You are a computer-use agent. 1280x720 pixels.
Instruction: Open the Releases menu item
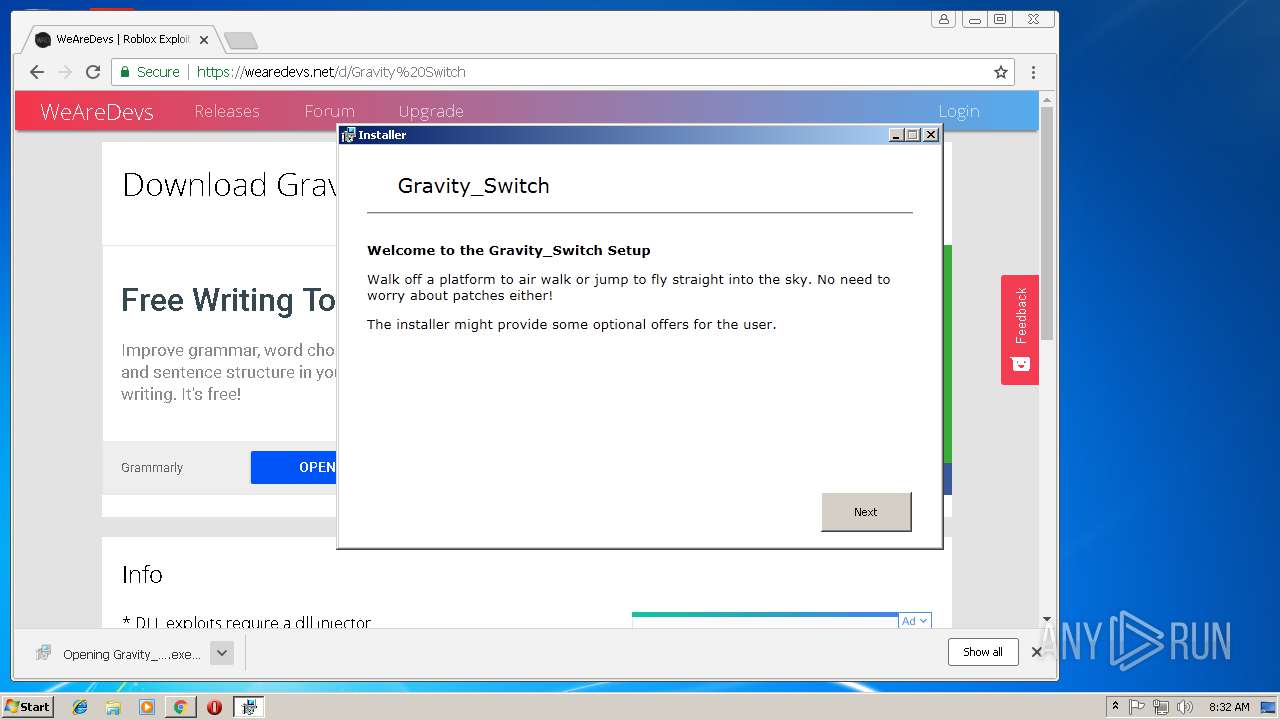227,111
